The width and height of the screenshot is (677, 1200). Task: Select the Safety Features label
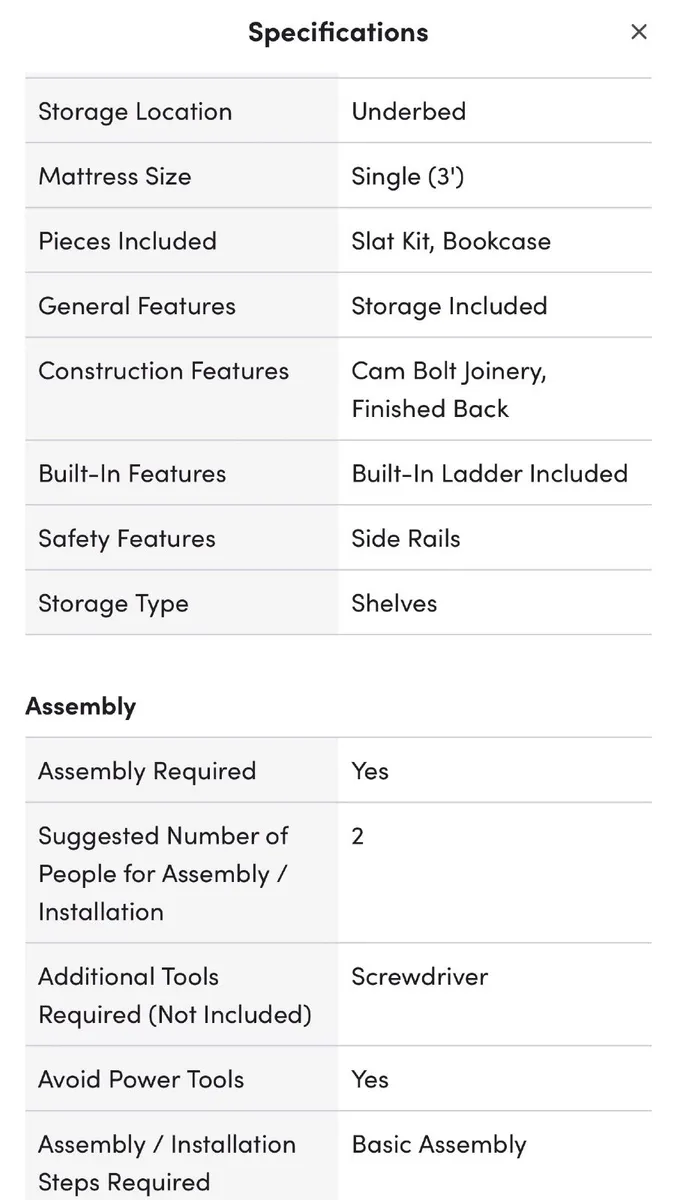(x=127, y=538)
